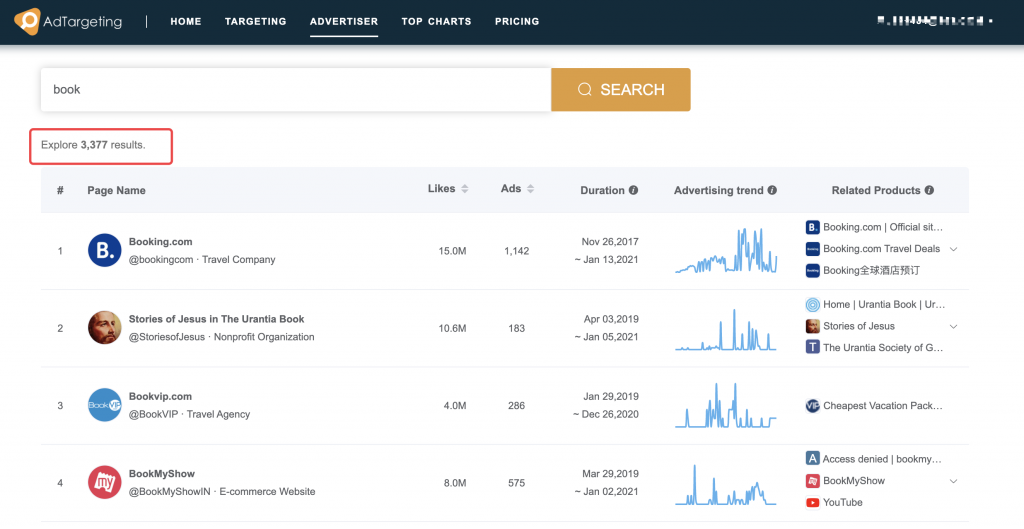Click the 1,142 ads value
Screen dimensions: 1024x529
517,251
